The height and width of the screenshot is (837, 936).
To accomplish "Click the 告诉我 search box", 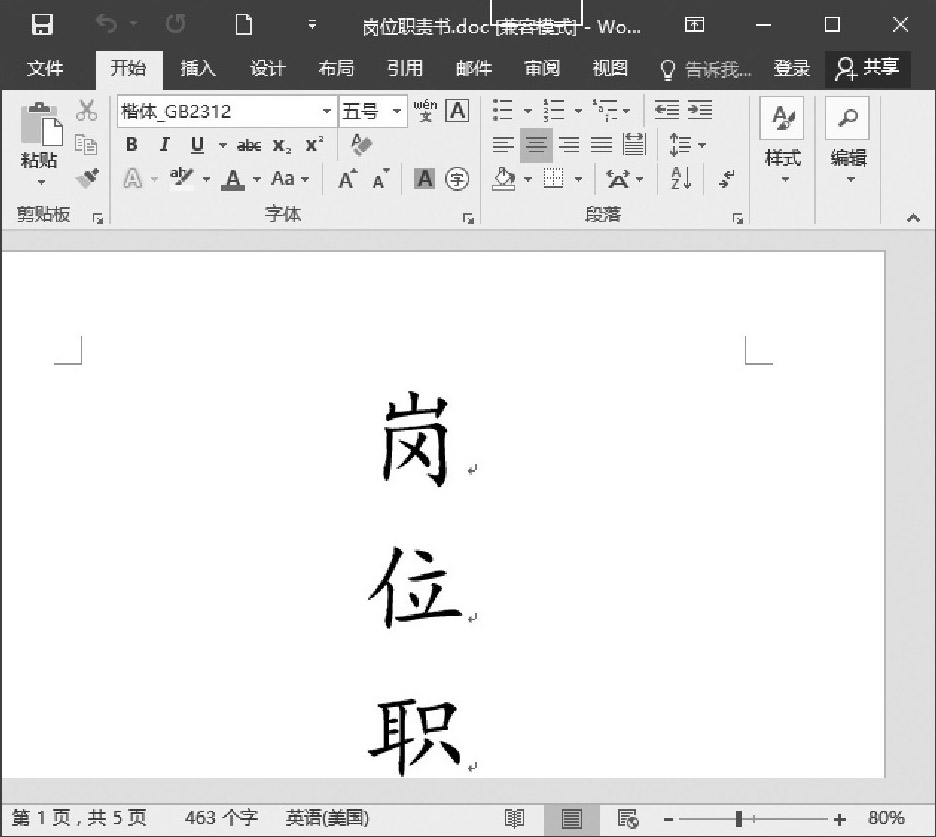I will 708,68.
